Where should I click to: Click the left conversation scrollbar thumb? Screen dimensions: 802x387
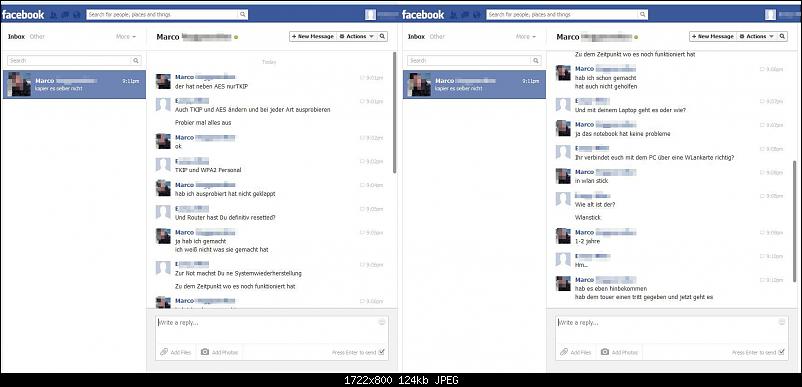(x=394, y=112)
